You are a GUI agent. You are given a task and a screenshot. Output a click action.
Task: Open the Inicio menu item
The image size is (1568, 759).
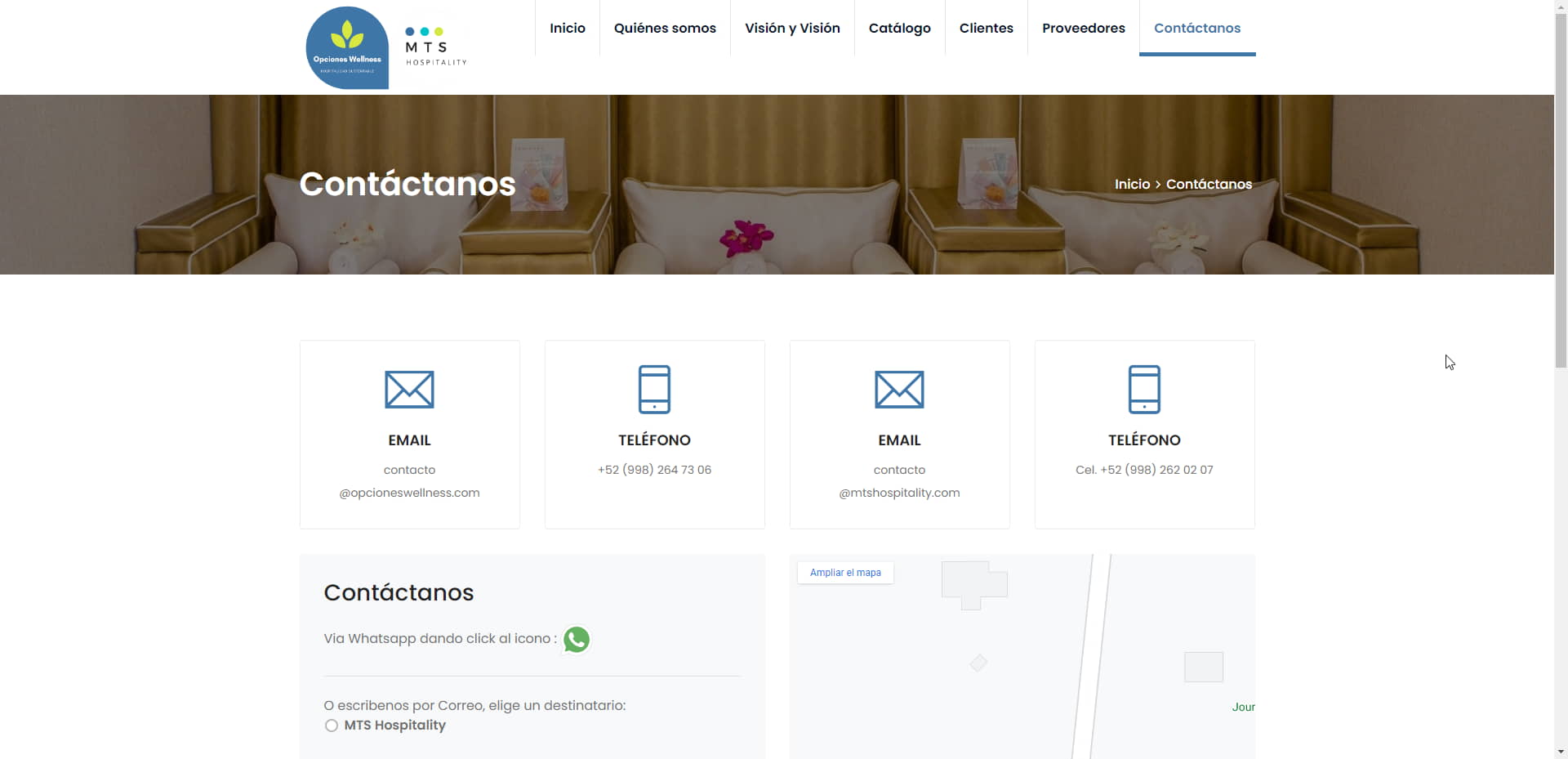coord(568,28)
